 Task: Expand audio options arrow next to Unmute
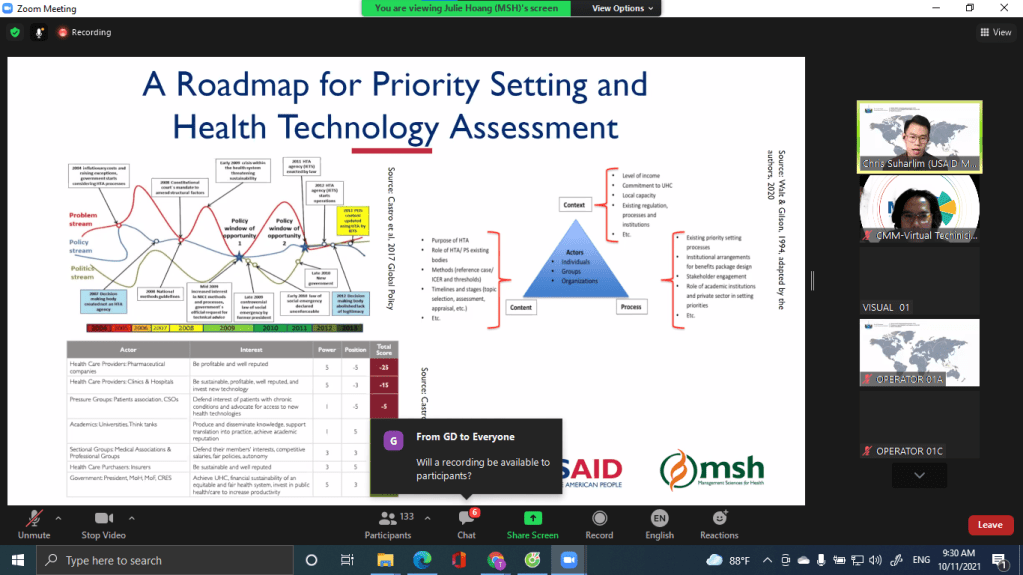pos(58,518)
